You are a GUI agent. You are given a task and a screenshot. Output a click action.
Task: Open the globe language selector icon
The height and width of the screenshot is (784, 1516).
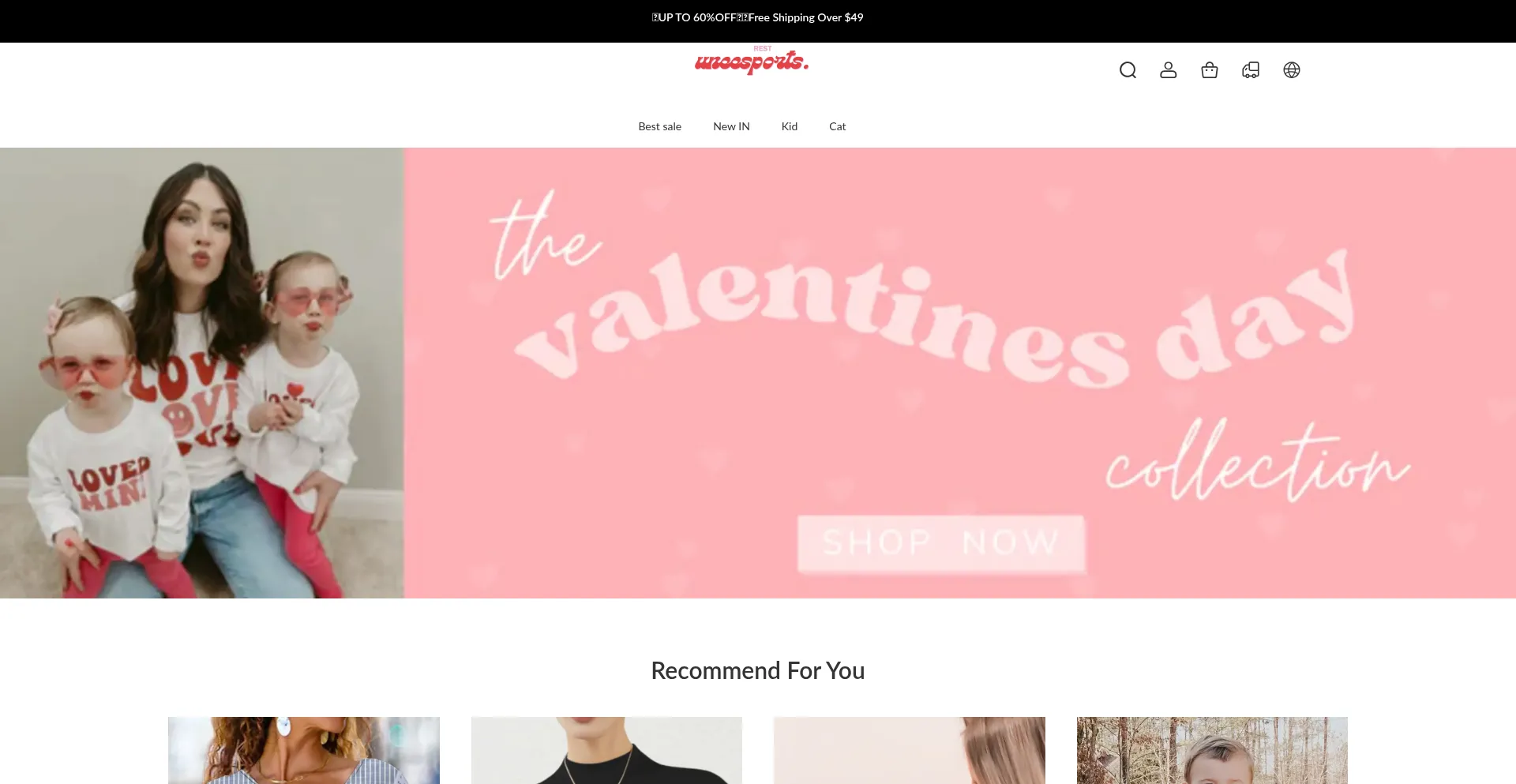pos(1292,70)
